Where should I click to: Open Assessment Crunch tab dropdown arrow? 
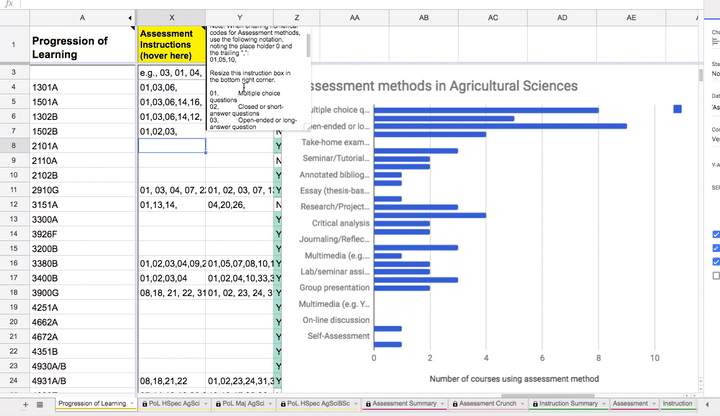pyautogui.click(x=522, y=404)
